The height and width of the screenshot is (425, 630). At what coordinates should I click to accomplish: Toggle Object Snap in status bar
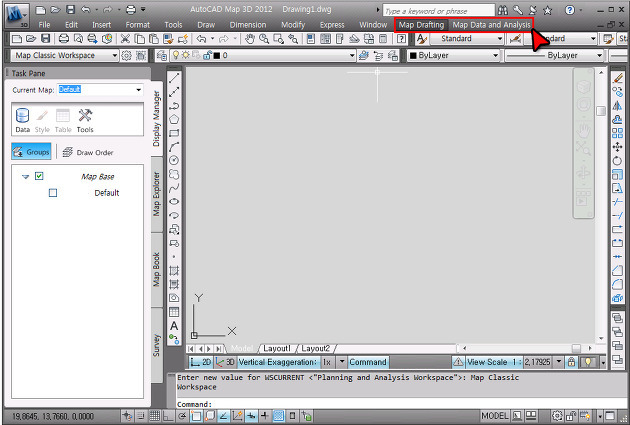tap(196, 416)
